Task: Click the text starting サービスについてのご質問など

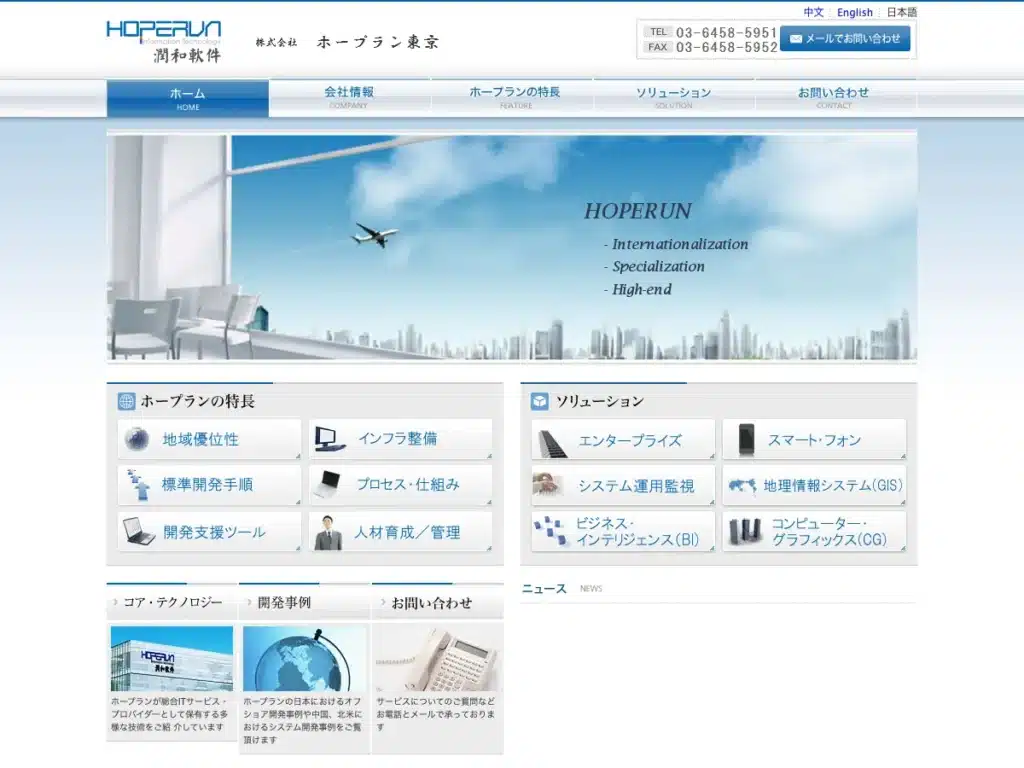Action: pos(436,714)
